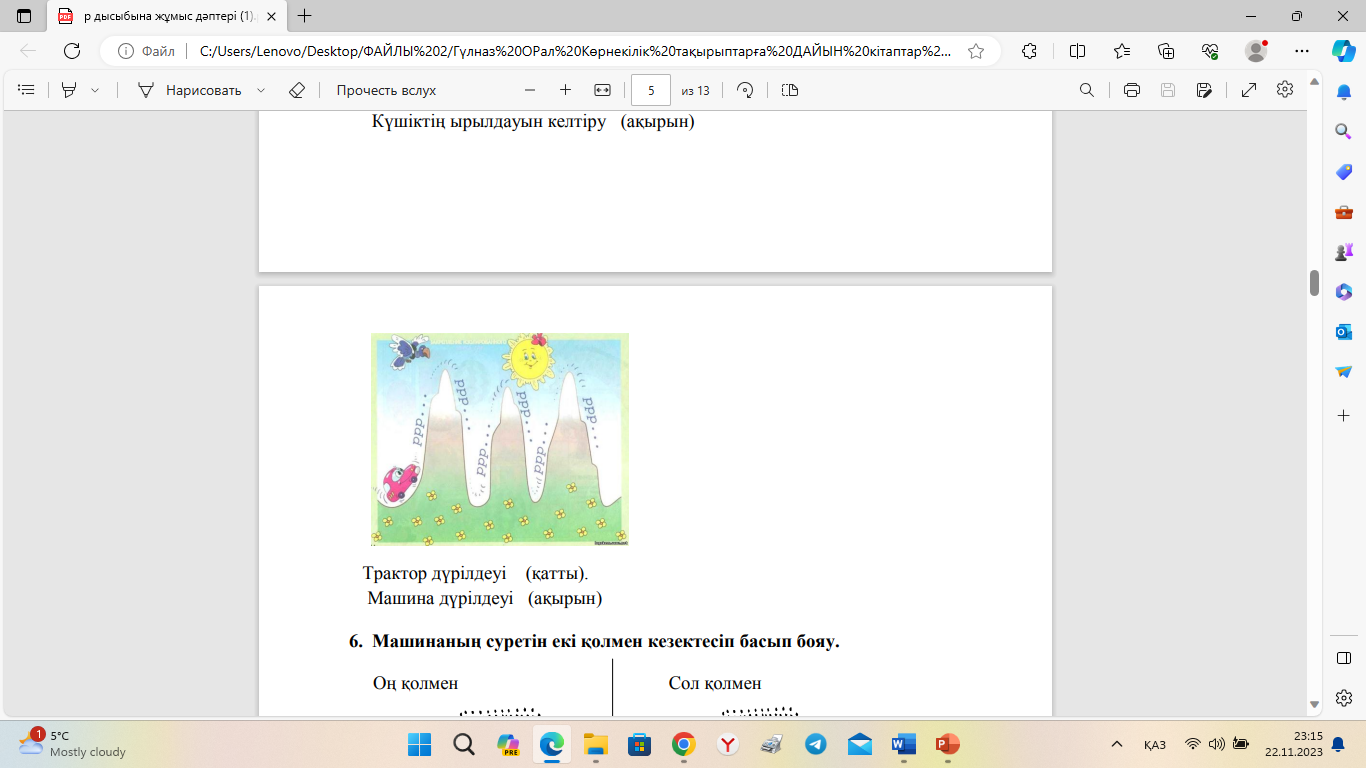The height and width of the screenshot is (768, 1366).
Task: Click the page number input field
Action: tap(651, 90)
